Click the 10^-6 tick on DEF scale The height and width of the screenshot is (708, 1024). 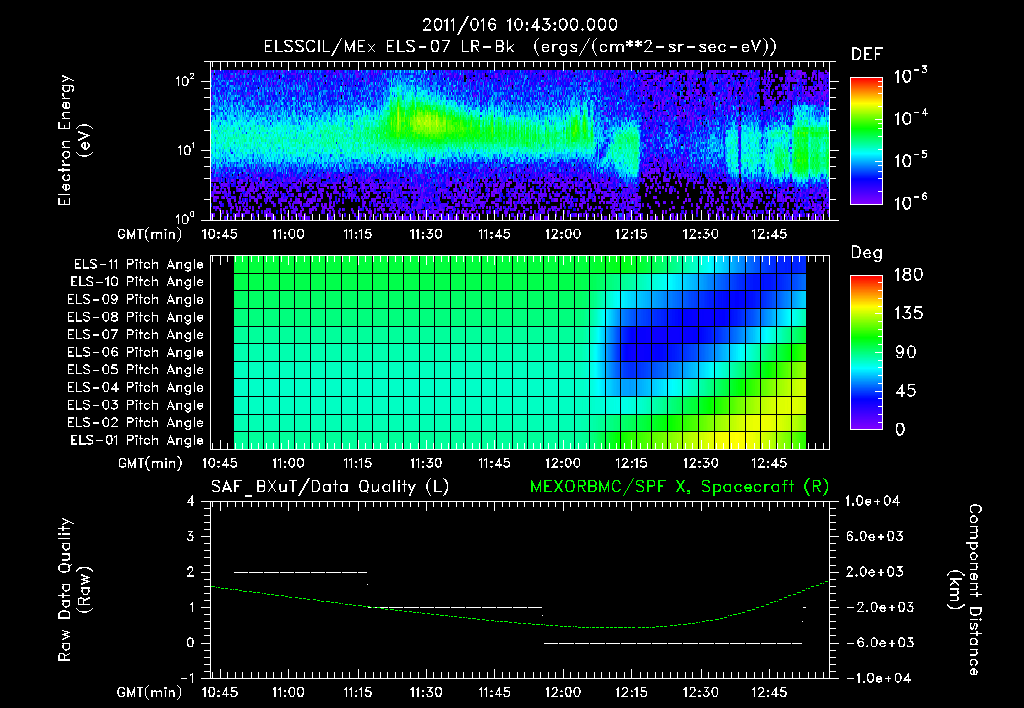click(911, 202)
